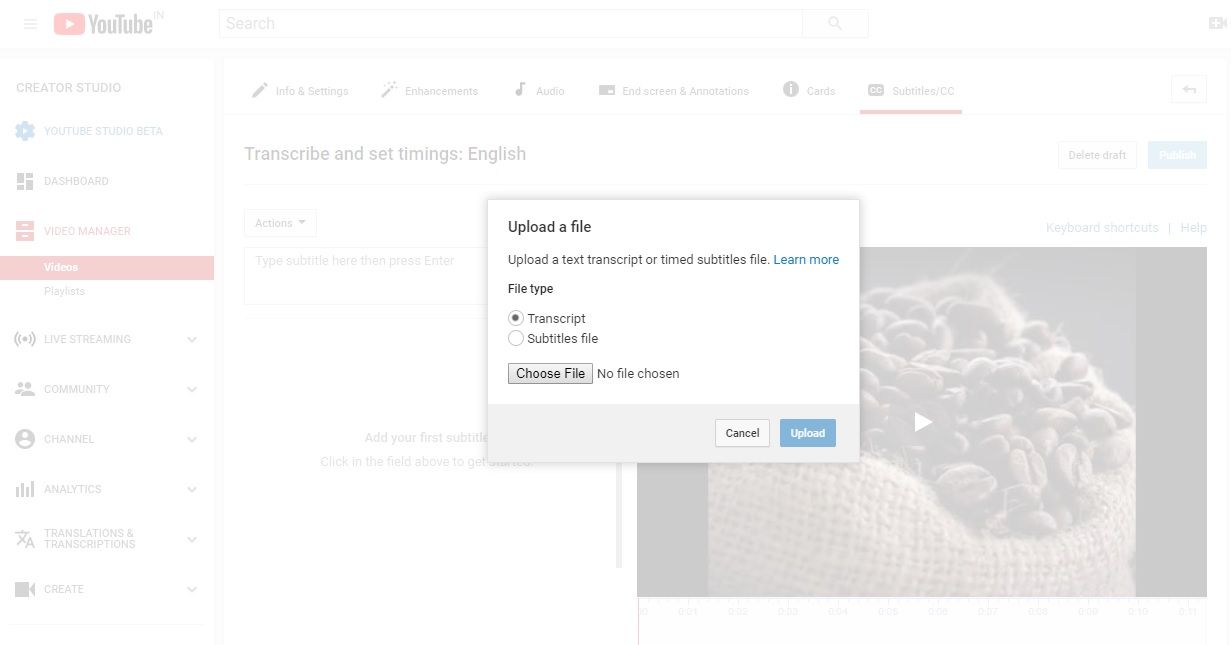Open YouTube Studio Beta label
Viewport: 1231px width, 645px height.
pos(103,131)
